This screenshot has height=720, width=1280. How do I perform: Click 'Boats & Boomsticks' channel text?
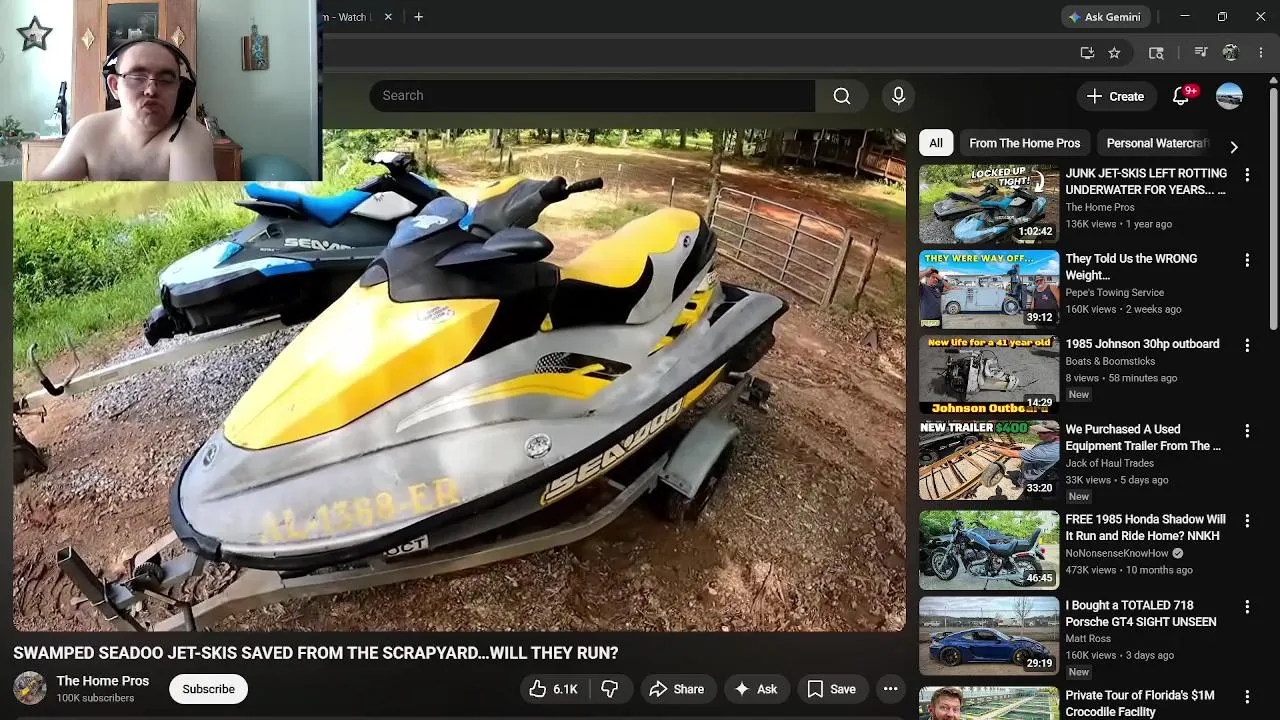(x=1110, y=361)
